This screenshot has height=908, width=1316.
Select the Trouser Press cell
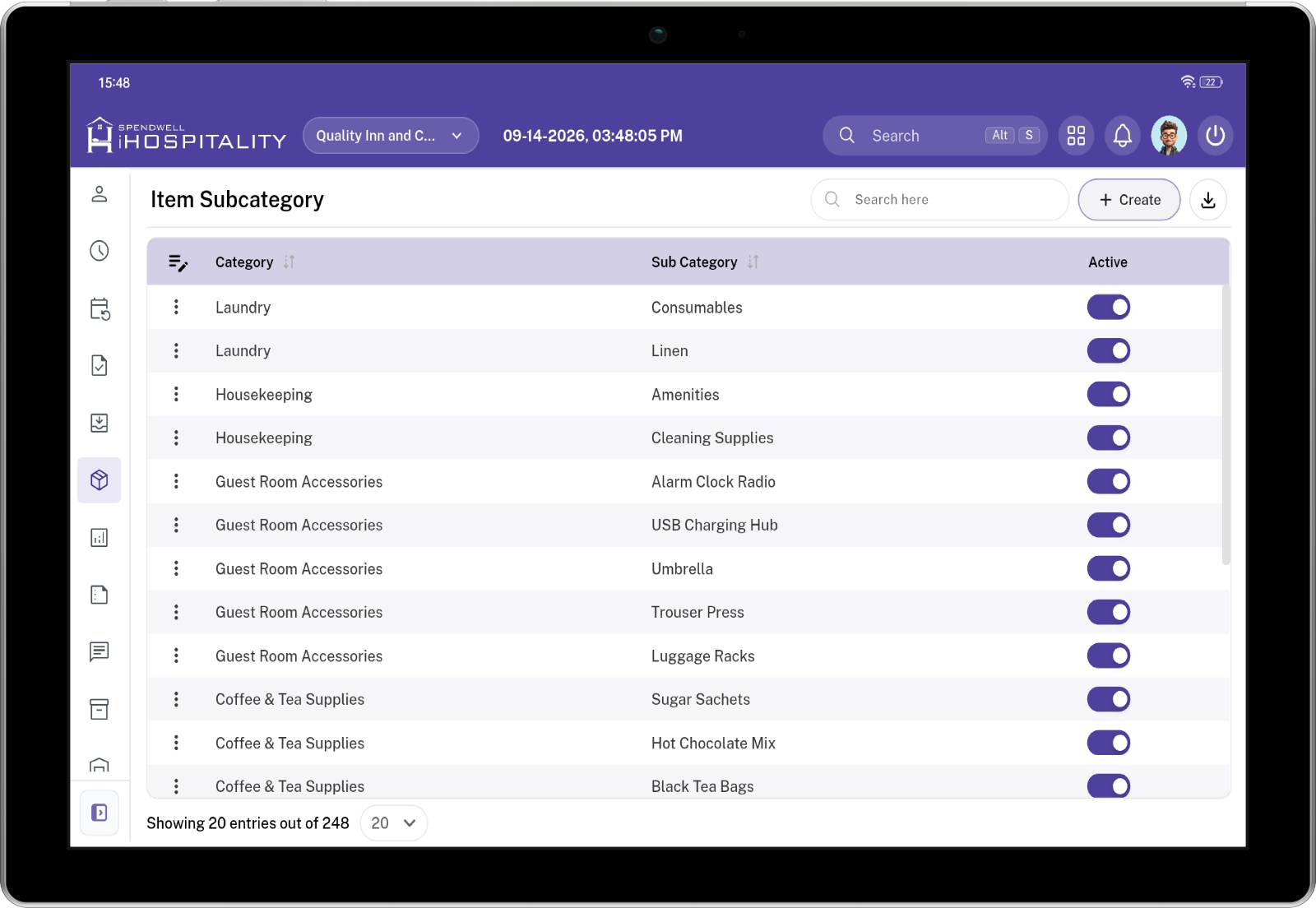click(697, 612)
